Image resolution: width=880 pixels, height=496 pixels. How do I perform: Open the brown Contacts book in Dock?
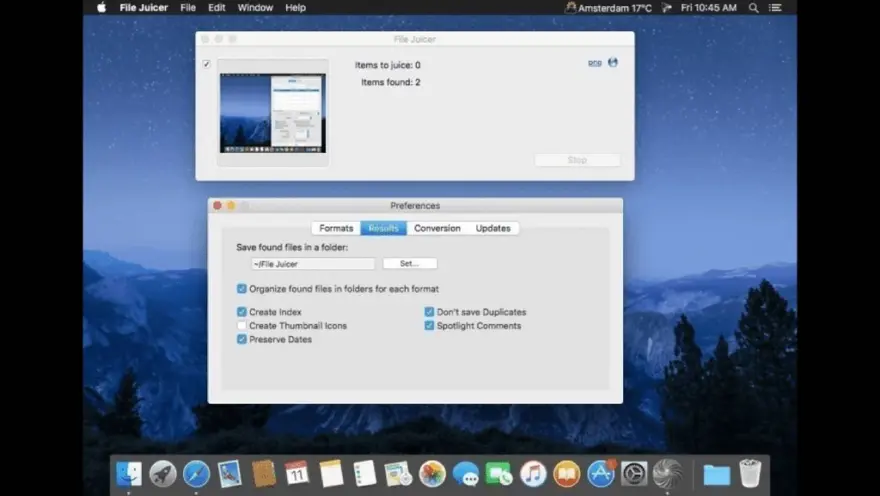264,474
